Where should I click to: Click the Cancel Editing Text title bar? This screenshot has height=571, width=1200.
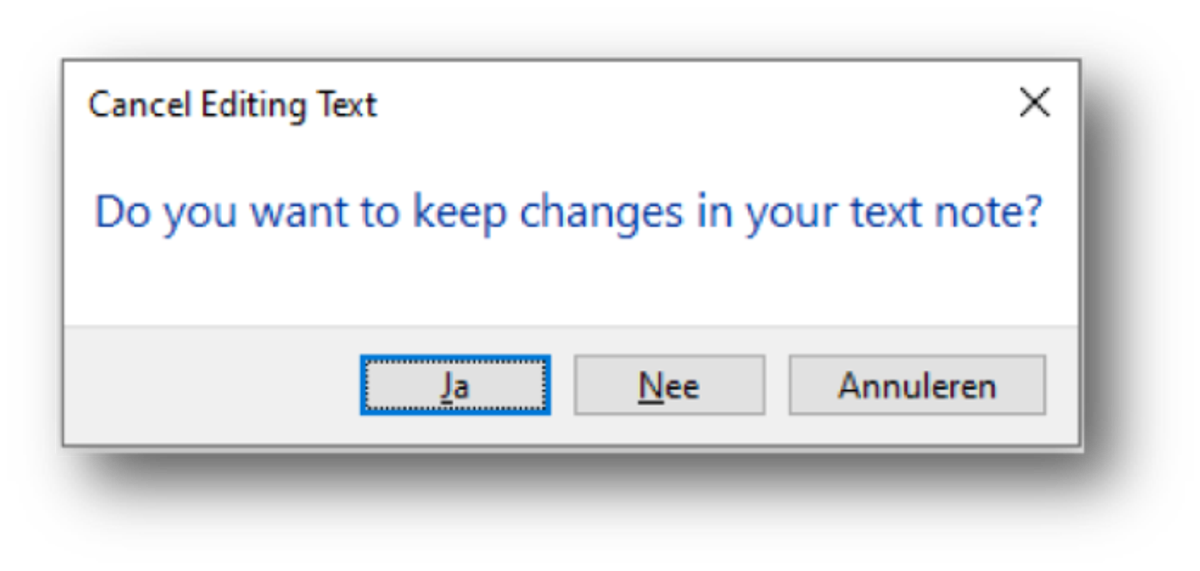click(x=500, y=103)
